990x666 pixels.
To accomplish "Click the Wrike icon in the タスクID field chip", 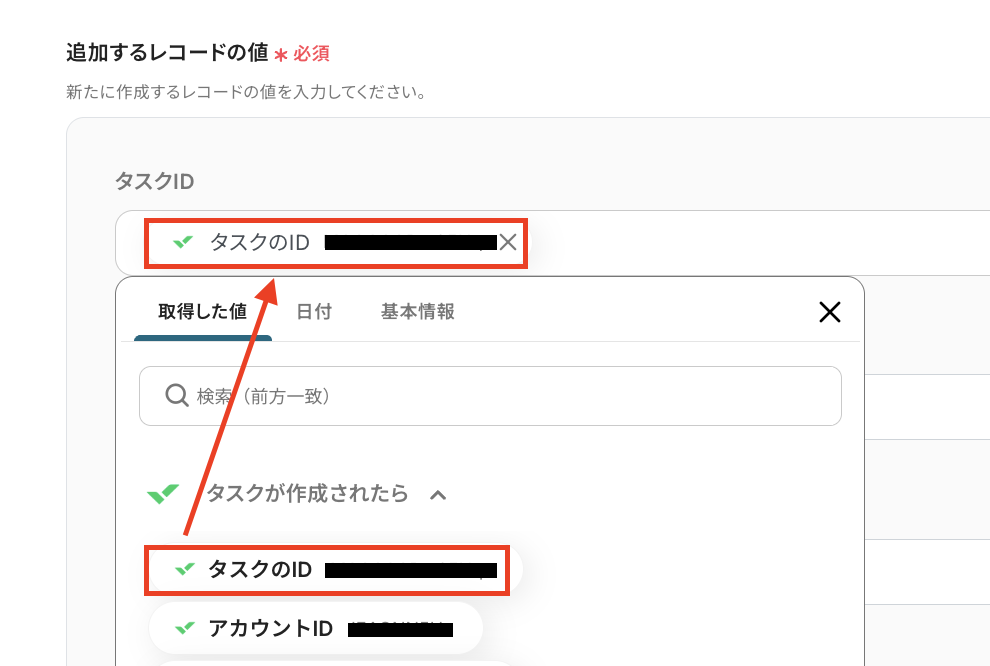I will click(182, 242).
